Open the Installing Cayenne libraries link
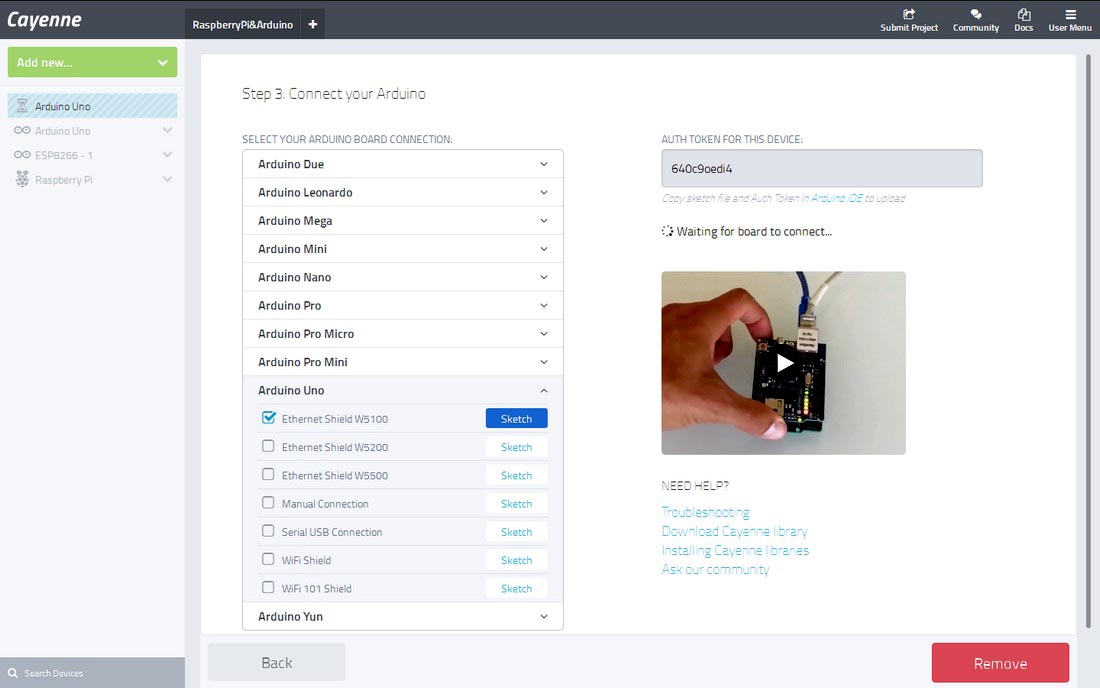This screenshot has width=1100, height=688. (735, 551)
